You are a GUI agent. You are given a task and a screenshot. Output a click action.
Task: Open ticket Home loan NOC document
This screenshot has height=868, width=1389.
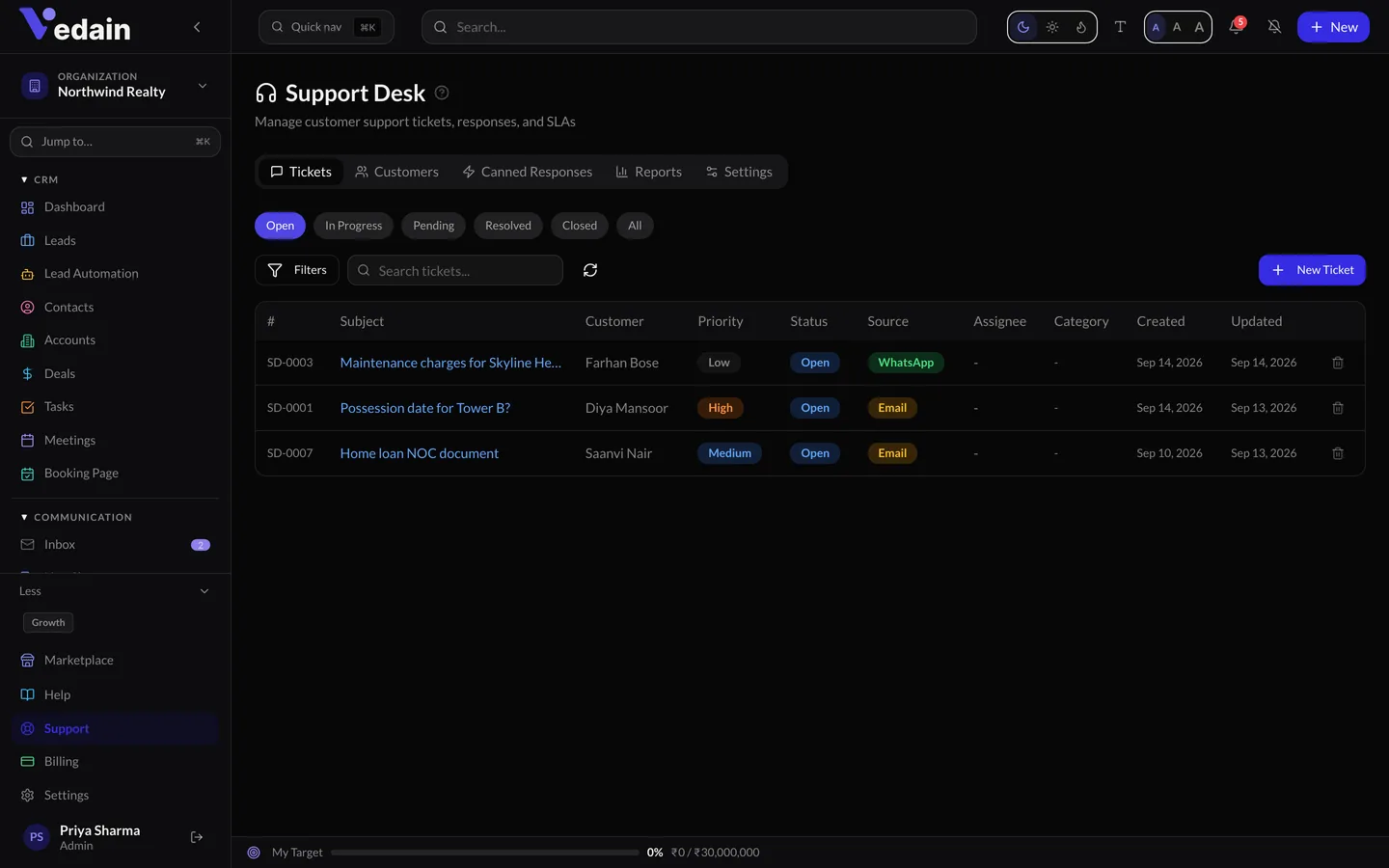pos(420,453)
